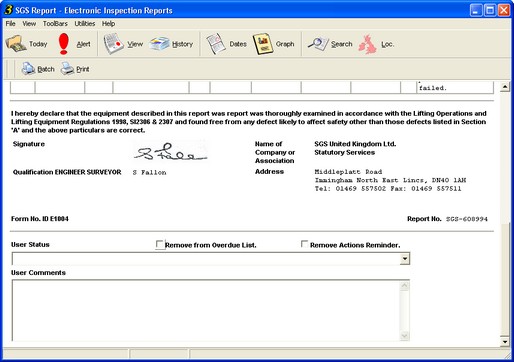
Task: Click the 'S Fallon' surveyor name
Action: 149,172
